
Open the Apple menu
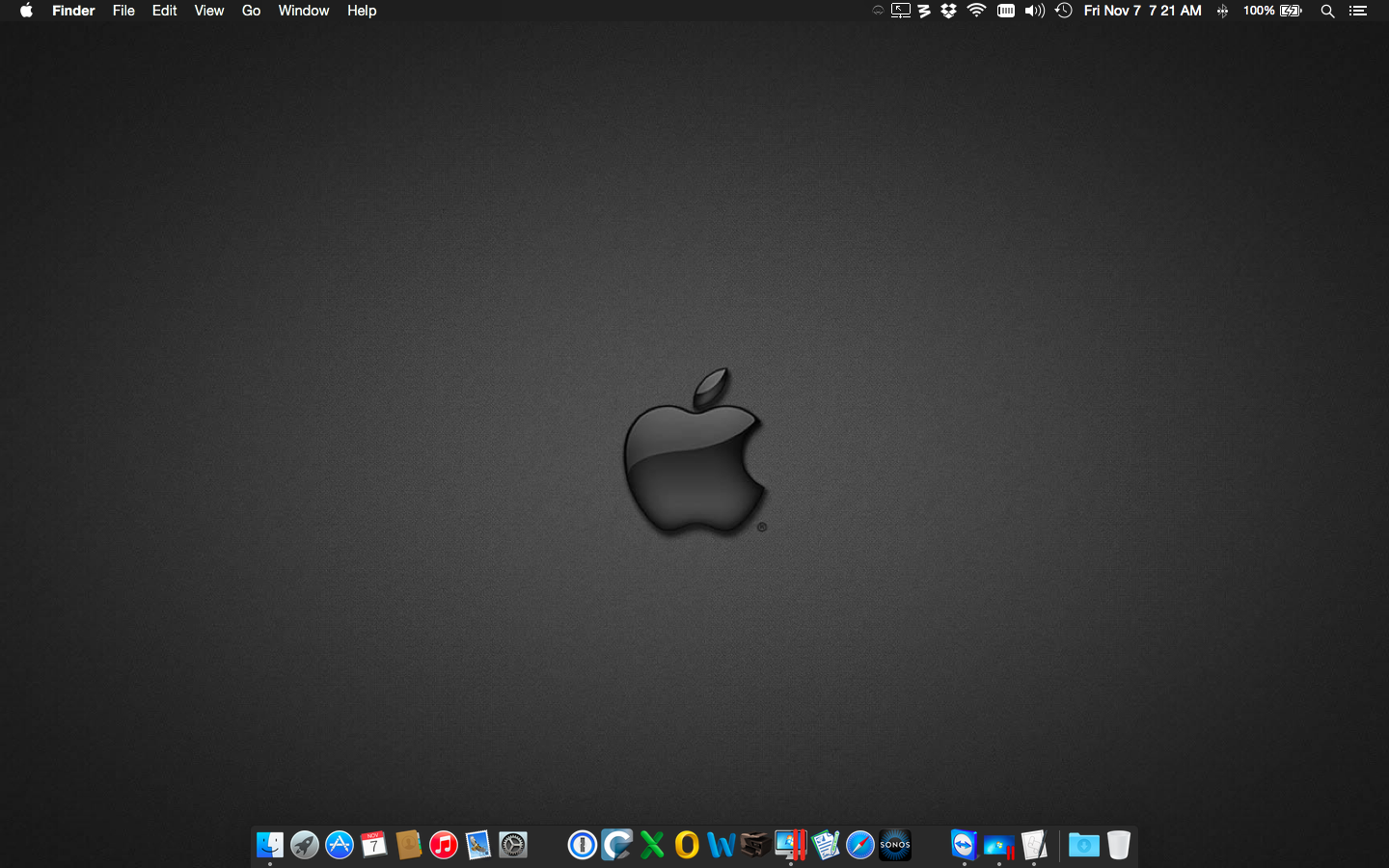27,11
